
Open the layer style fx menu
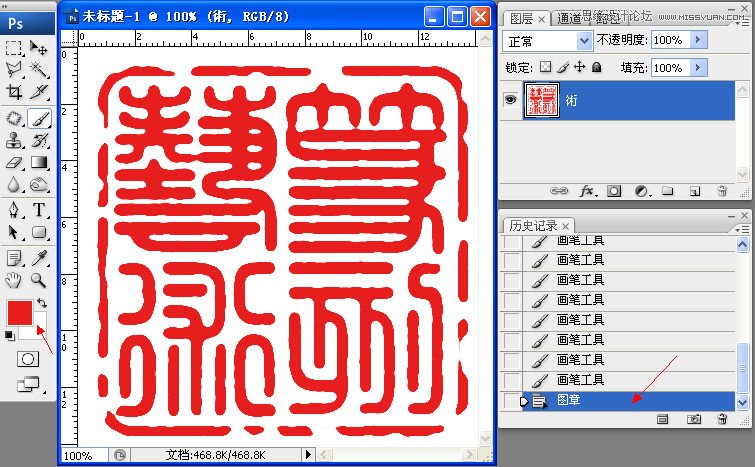click(587, 192)
